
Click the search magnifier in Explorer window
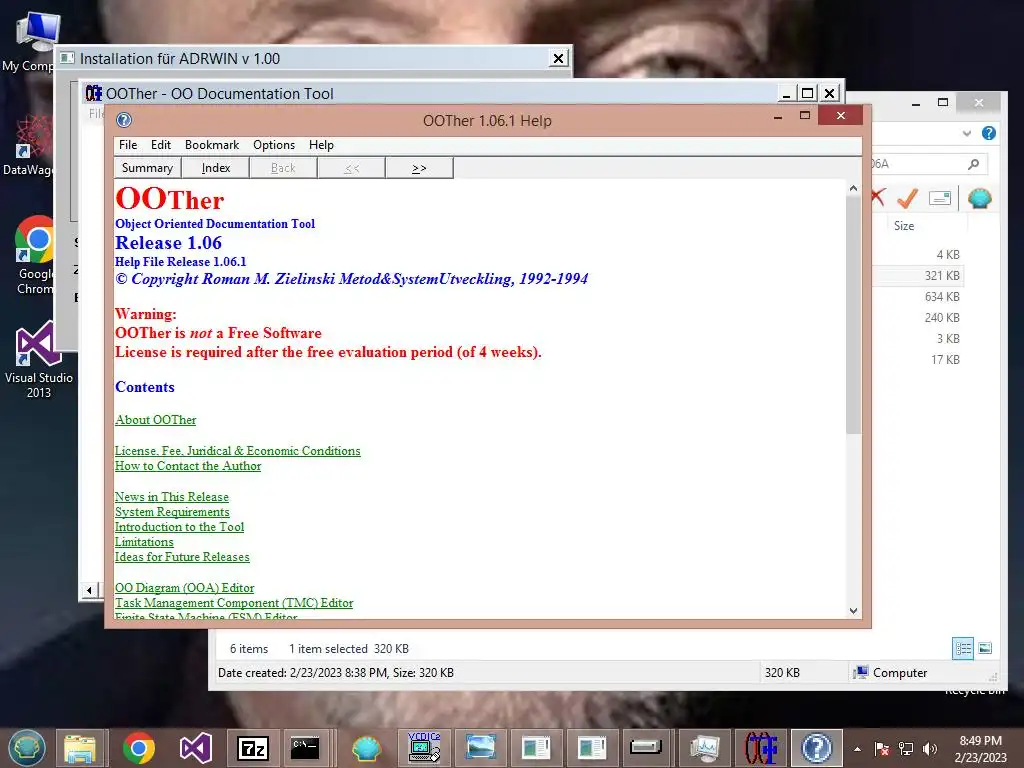coord(974,164)
